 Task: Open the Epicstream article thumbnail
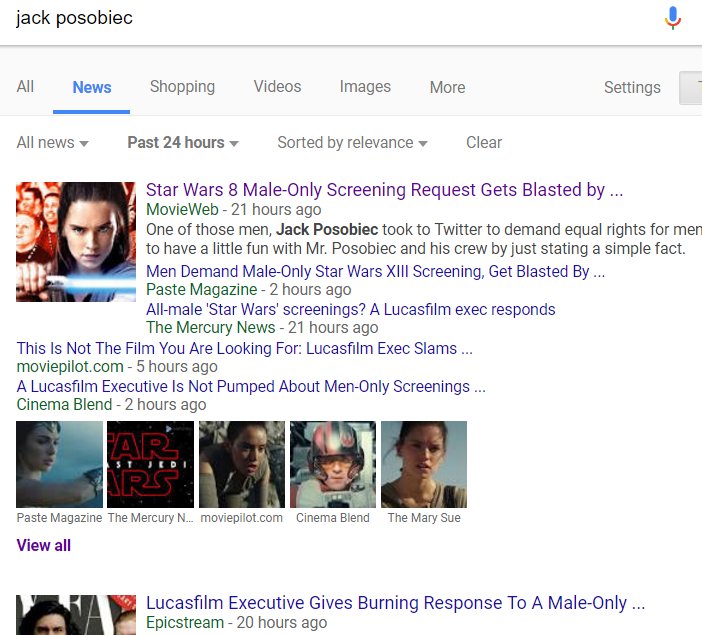tap(76, 615)
